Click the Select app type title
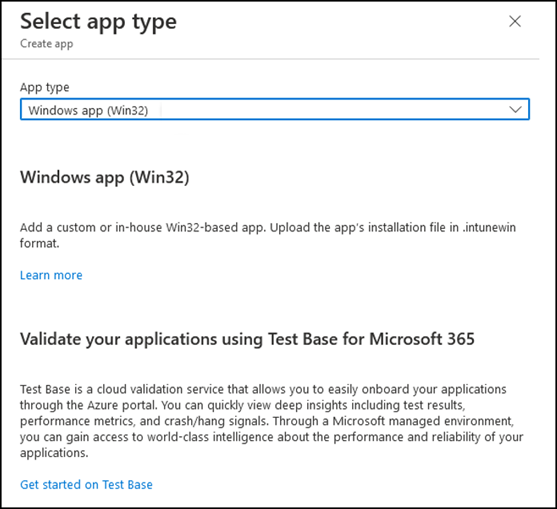 (98, 22)
